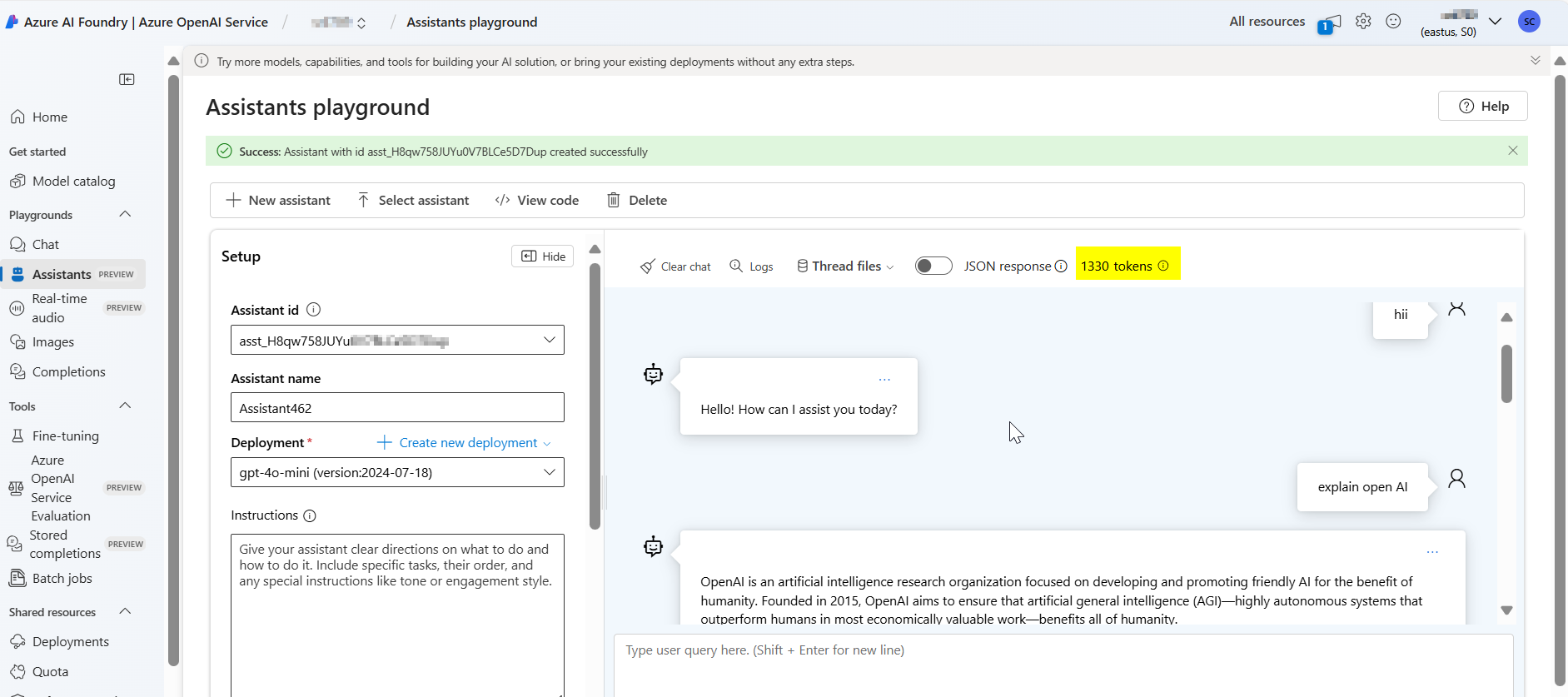Open the Logs view
This screenshot has height=697, width=1568.
[751, 266]
